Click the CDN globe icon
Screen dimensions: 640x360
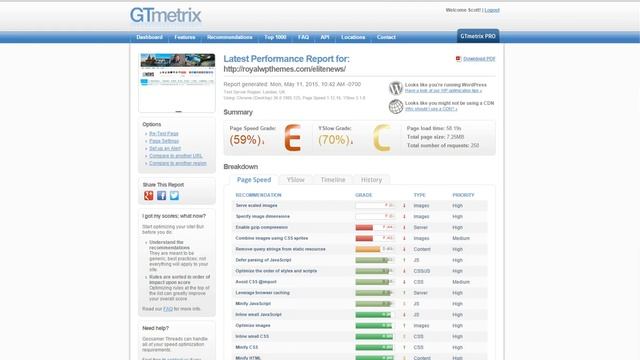click(396, 106)
